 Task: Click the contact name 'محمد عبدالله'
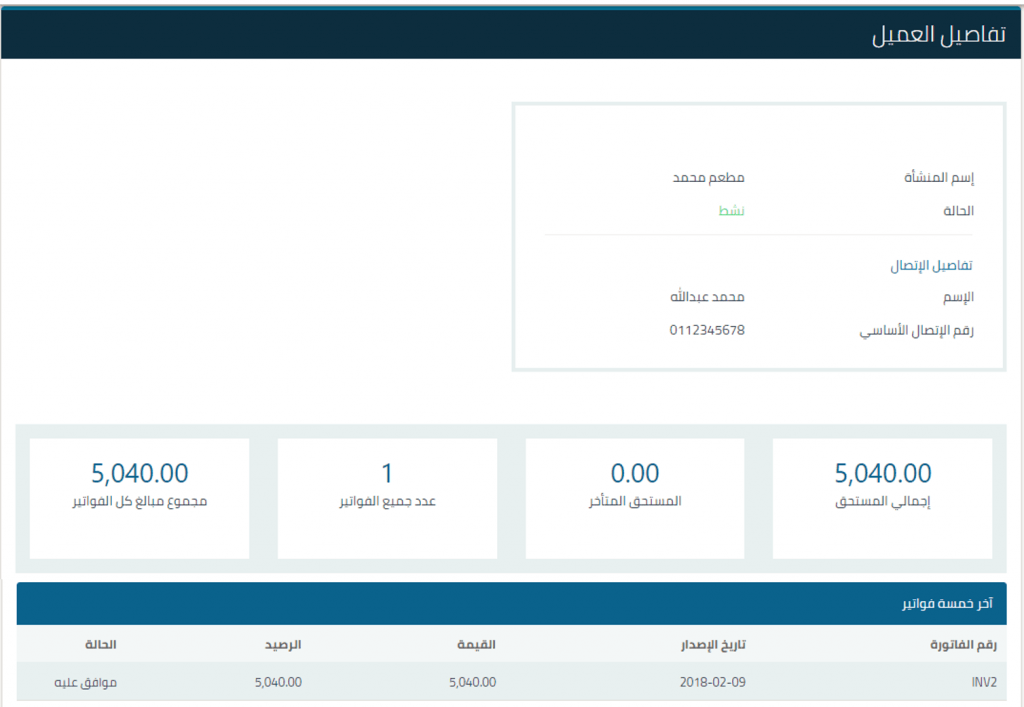click(x=707, y=297)
